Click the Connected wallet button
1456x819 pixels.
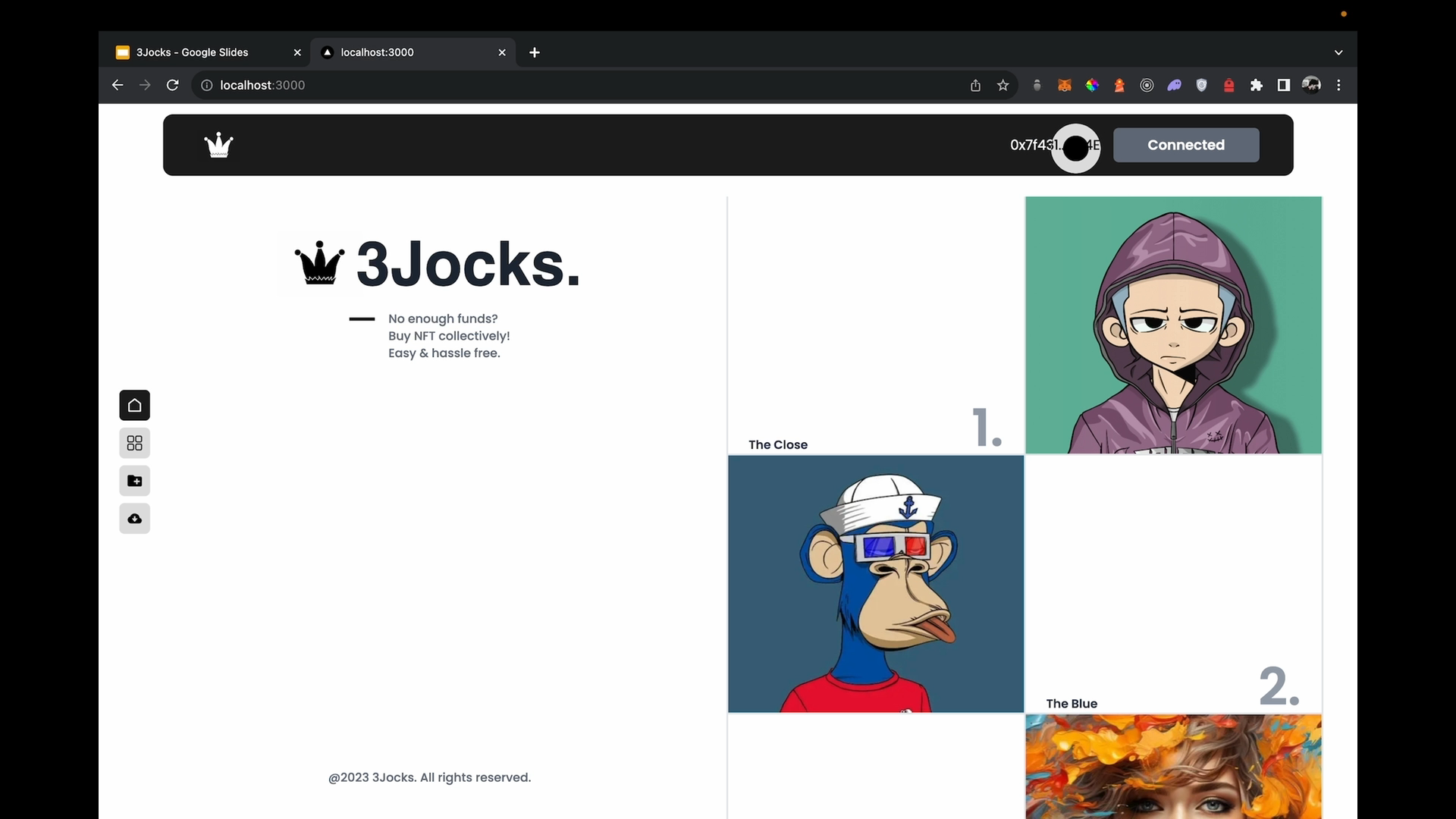click(1186, 145)
